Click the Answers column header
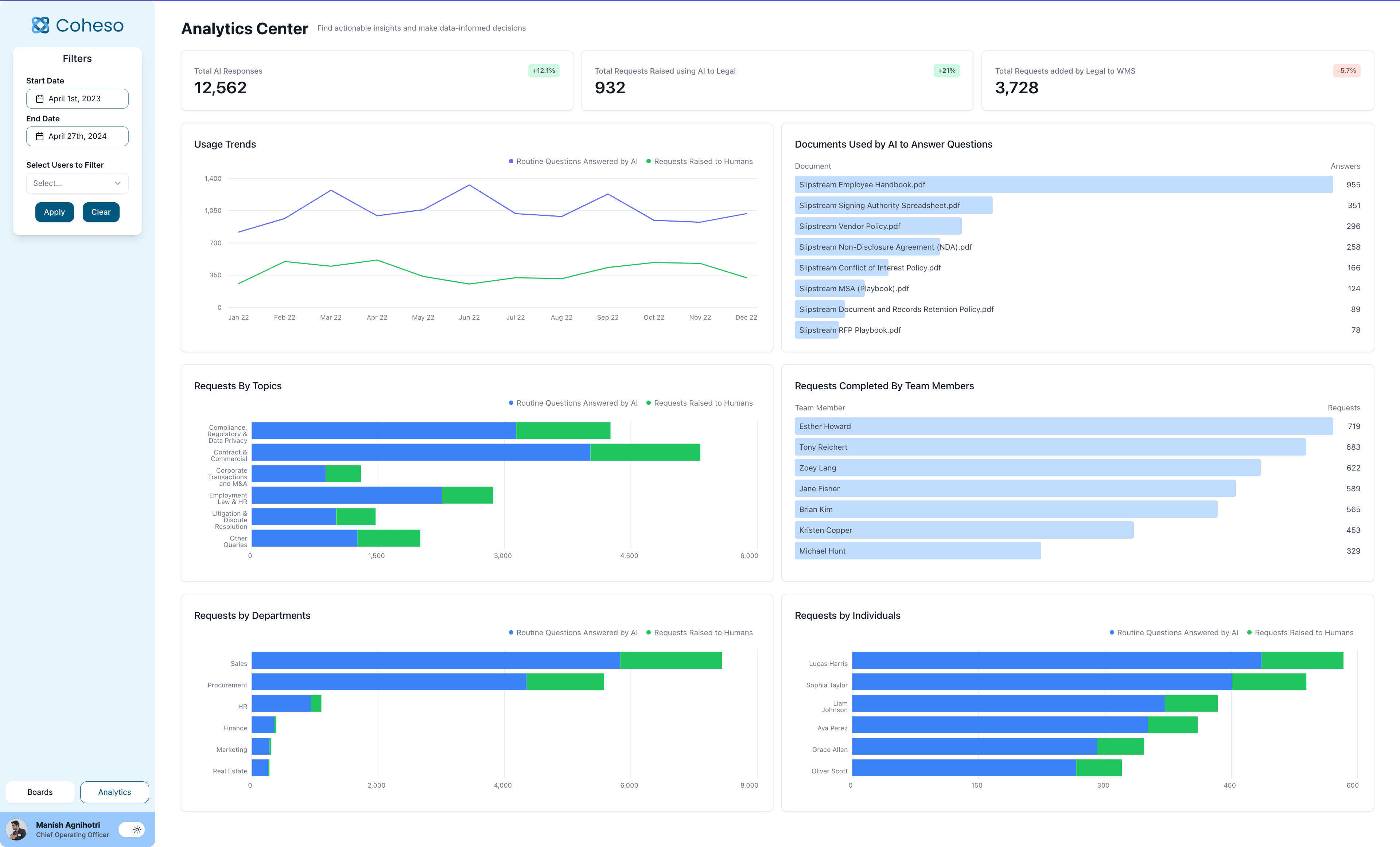 (x=1345, y=166)
